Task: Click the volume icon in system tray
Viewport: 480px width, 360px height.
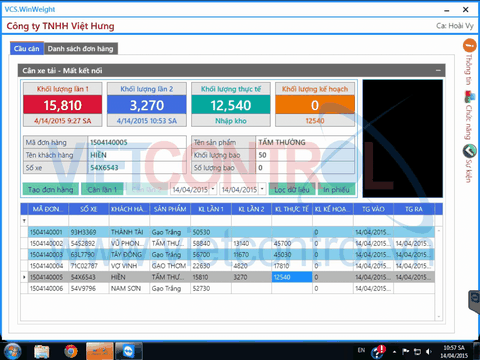Action: (428, 351)
